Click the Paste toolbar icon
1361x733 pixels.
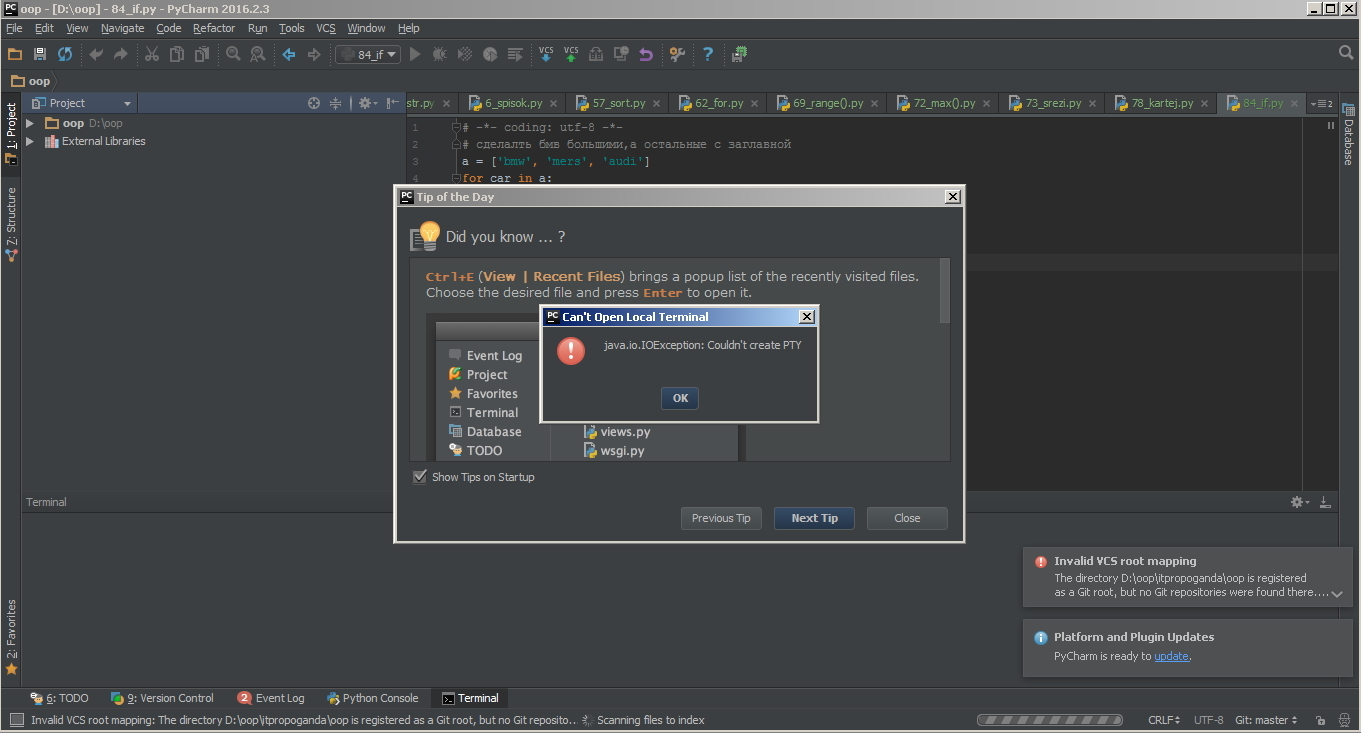click(x=201, y=54)
